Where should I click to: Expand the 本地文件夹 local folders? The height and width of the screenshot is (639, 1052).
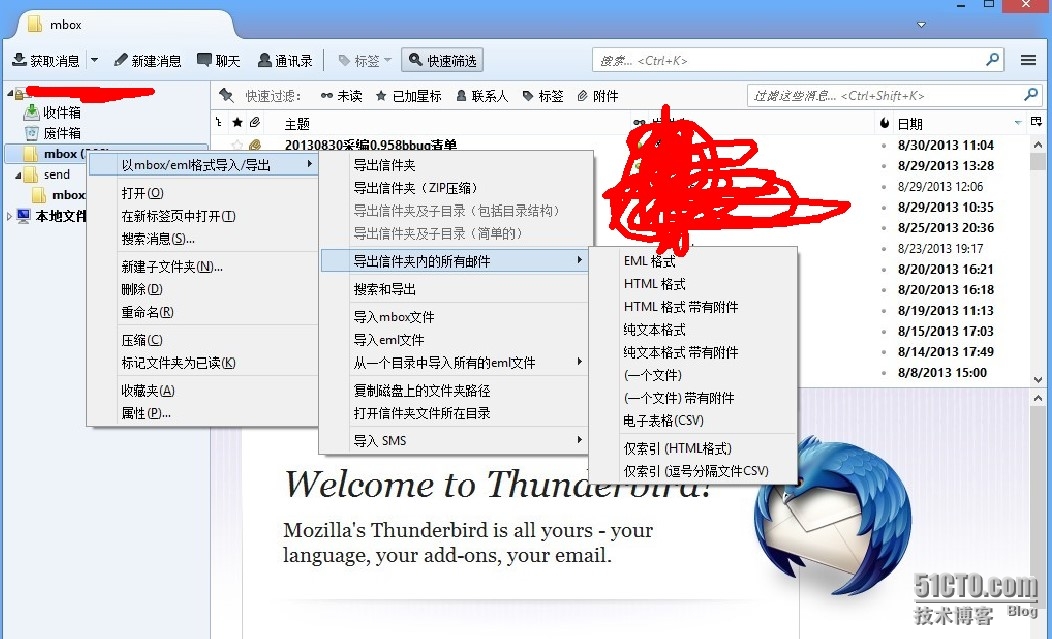pos(9,216)
